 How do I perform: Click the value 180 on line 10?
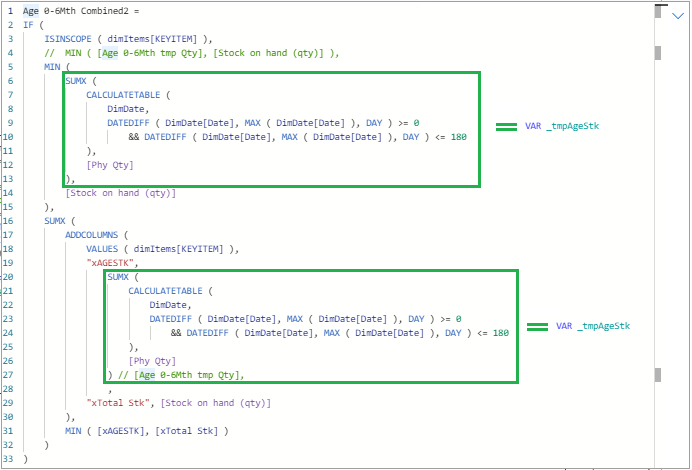click(457, 136)
